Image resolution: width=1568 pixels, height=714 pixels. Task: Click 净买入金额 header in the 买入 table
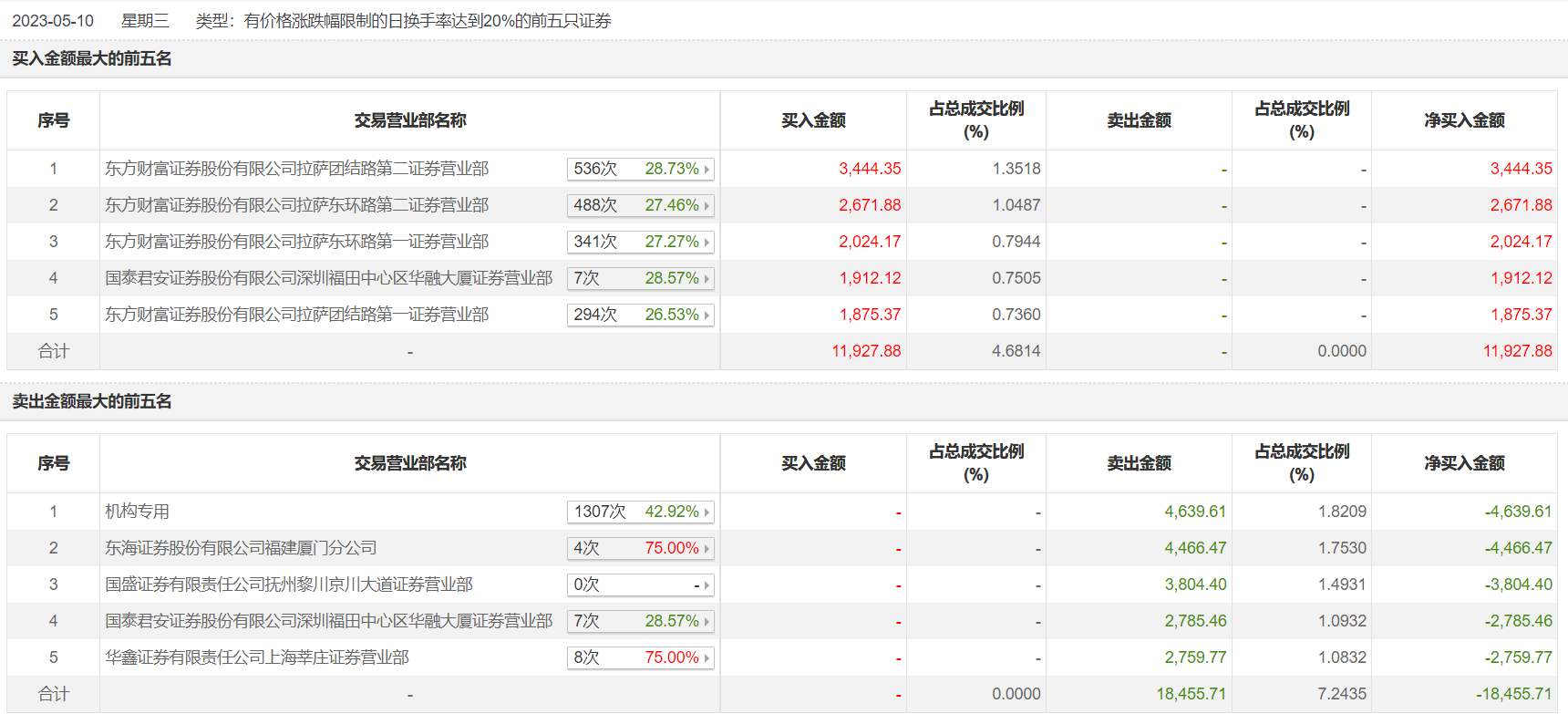point(1465,120)
